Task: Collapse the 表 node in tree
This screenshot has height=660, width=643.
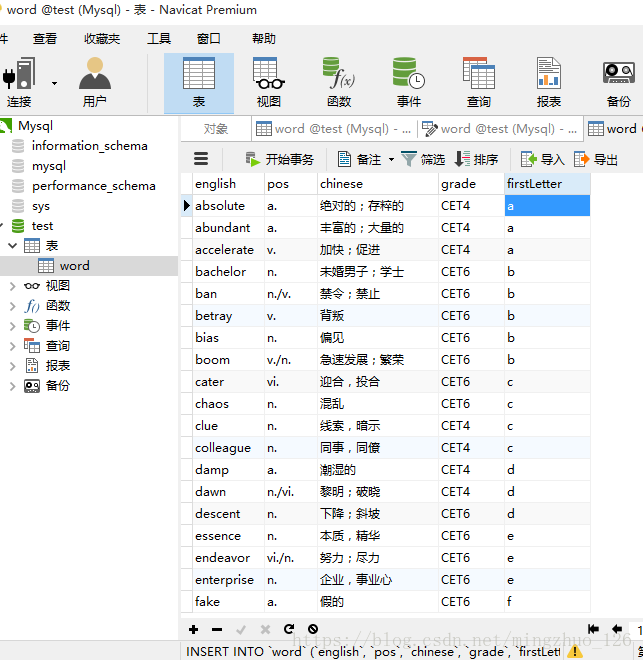Action: click(x=12, y=245)
